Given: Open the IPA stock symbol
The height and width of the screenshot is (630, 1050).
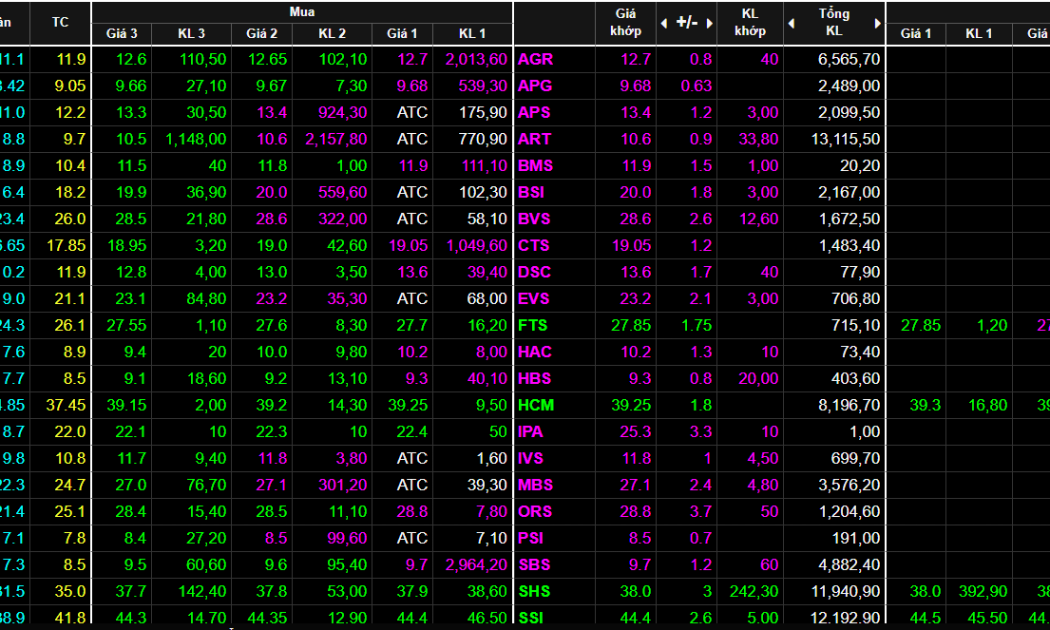Looking at the screenshot, I should click(x=530, y=432).
